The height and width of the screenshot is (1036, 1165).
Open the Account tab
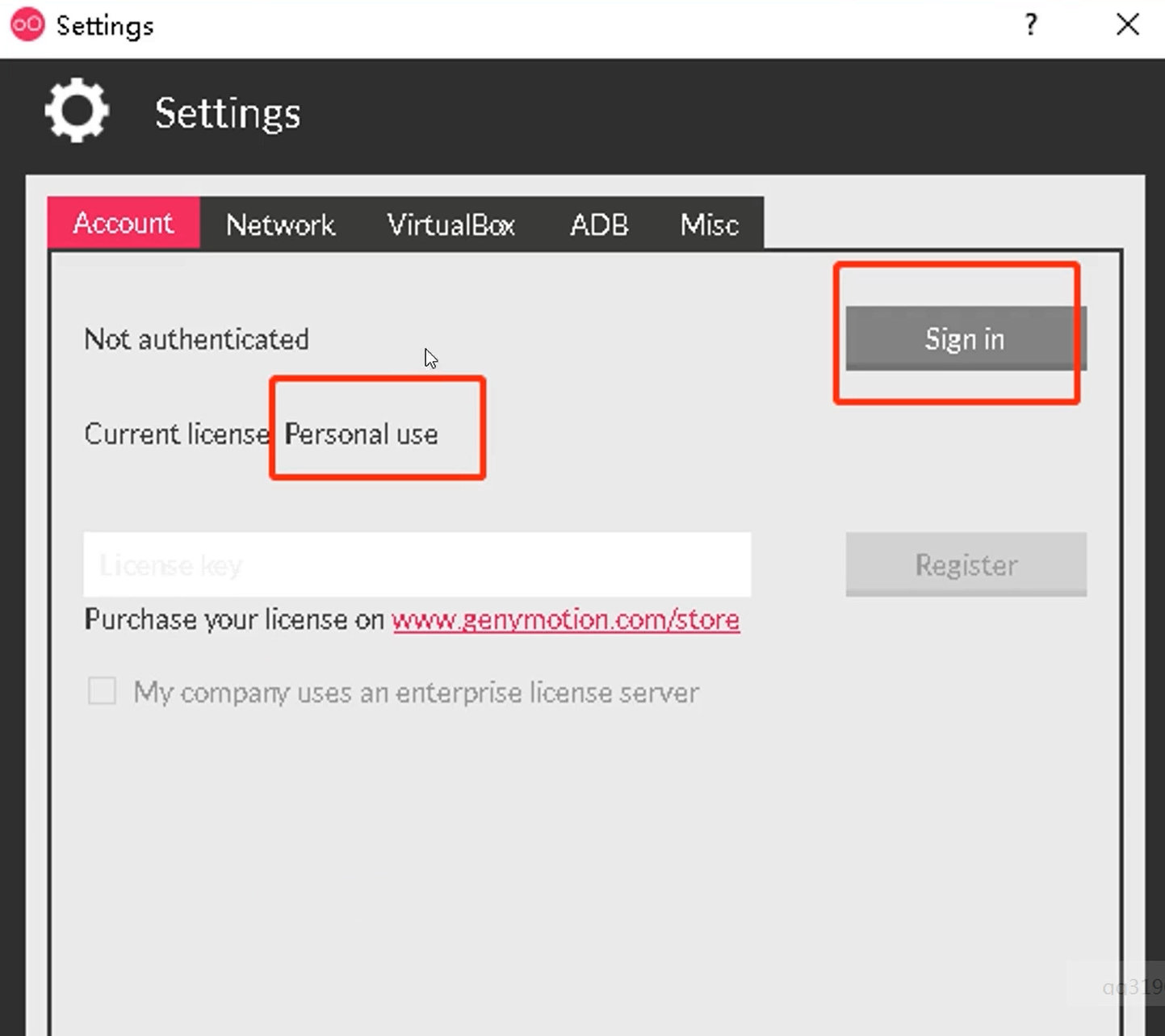tap(124, 223)
